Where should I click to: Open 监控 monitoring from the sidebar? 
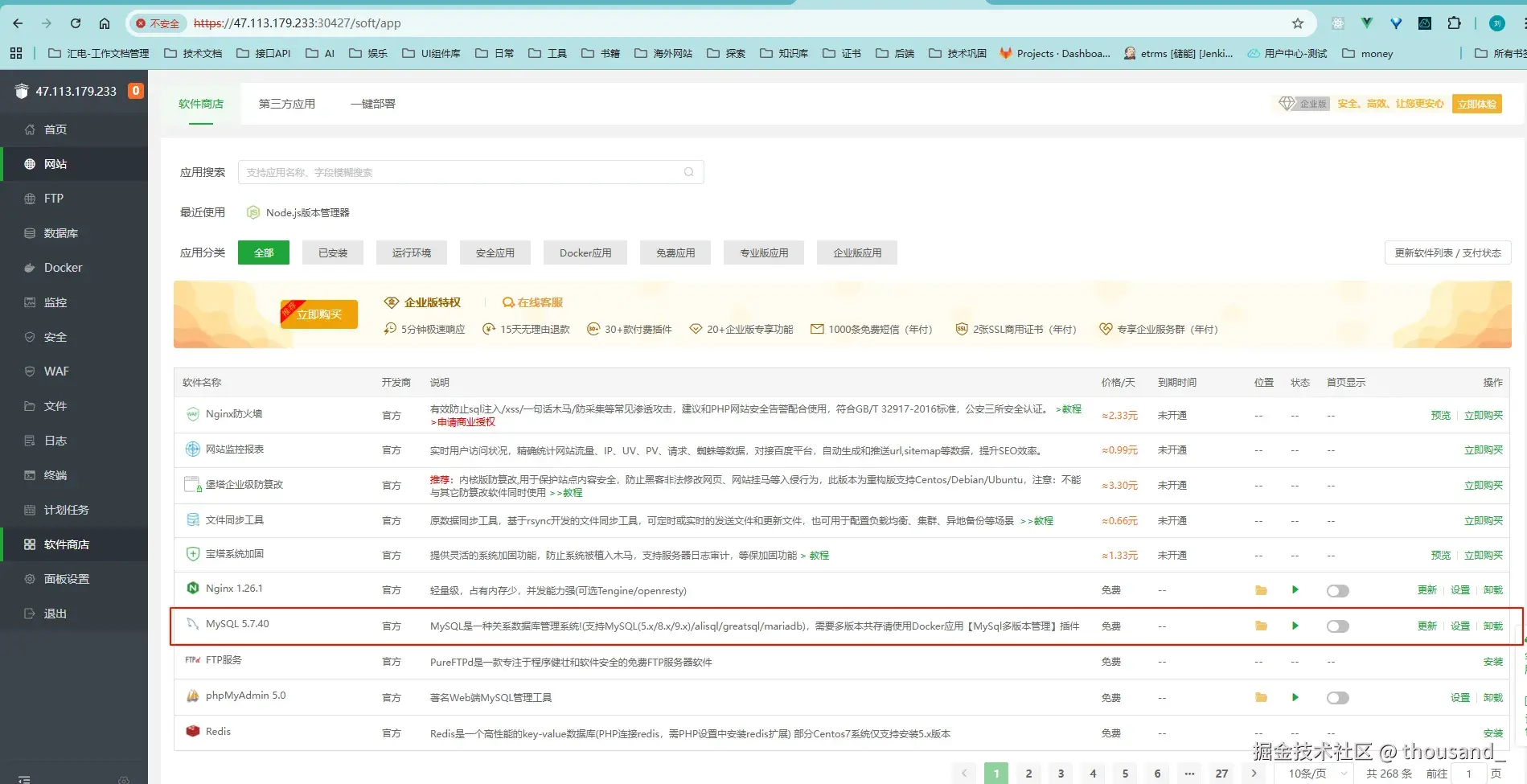(56, 302)
